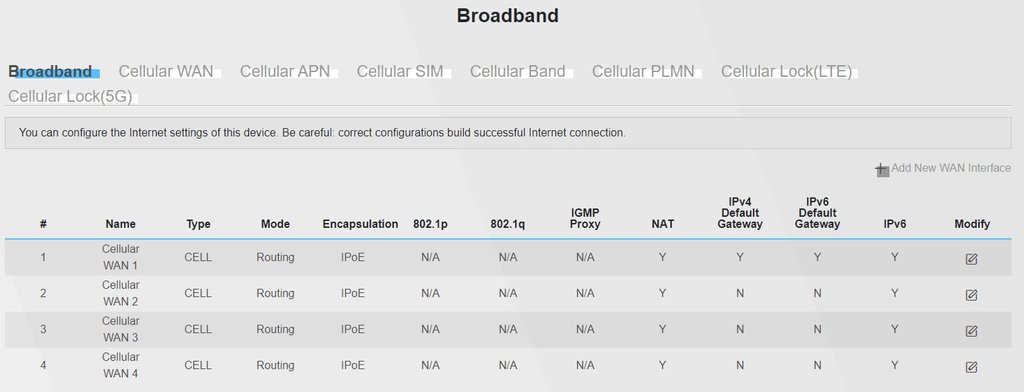
Task: Click the IPv4 Default Gateway header
Action: [x=740, y=213]
